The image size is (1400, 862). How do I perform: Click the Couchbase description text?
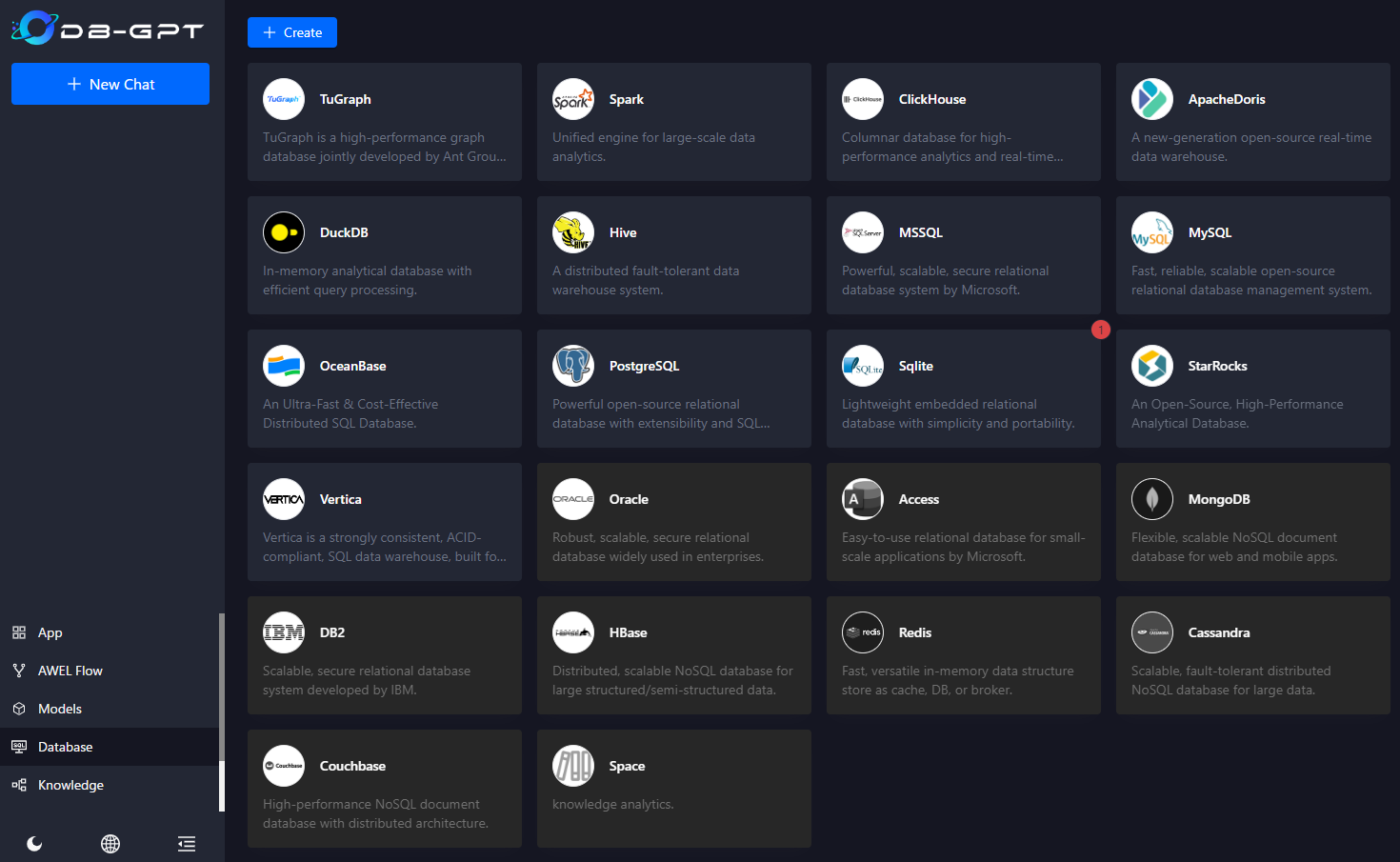pyautogui.click(x=375, y=813)
